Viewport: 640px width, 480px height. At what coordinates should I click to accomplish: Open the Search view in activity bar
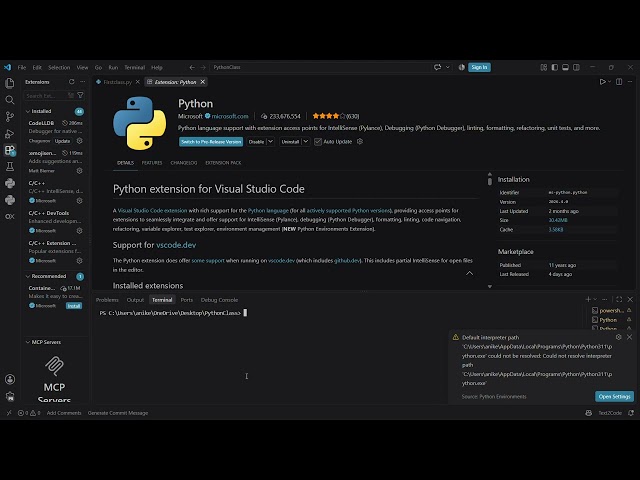tap(10, 100)
